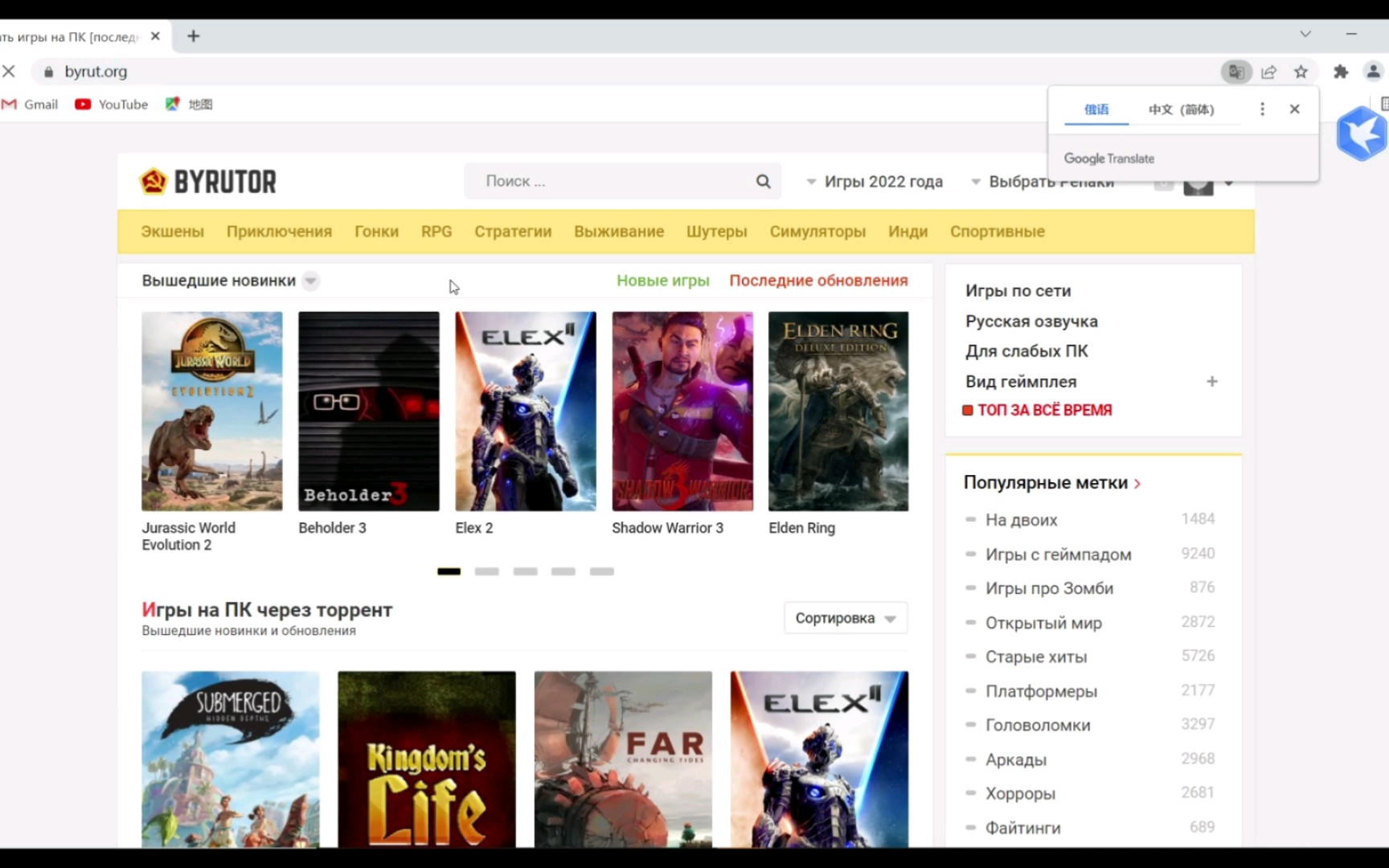The height and width of the screenshot is (868, 1389).
Task: Open the Симуляторы category
Action: coord(817,231)
